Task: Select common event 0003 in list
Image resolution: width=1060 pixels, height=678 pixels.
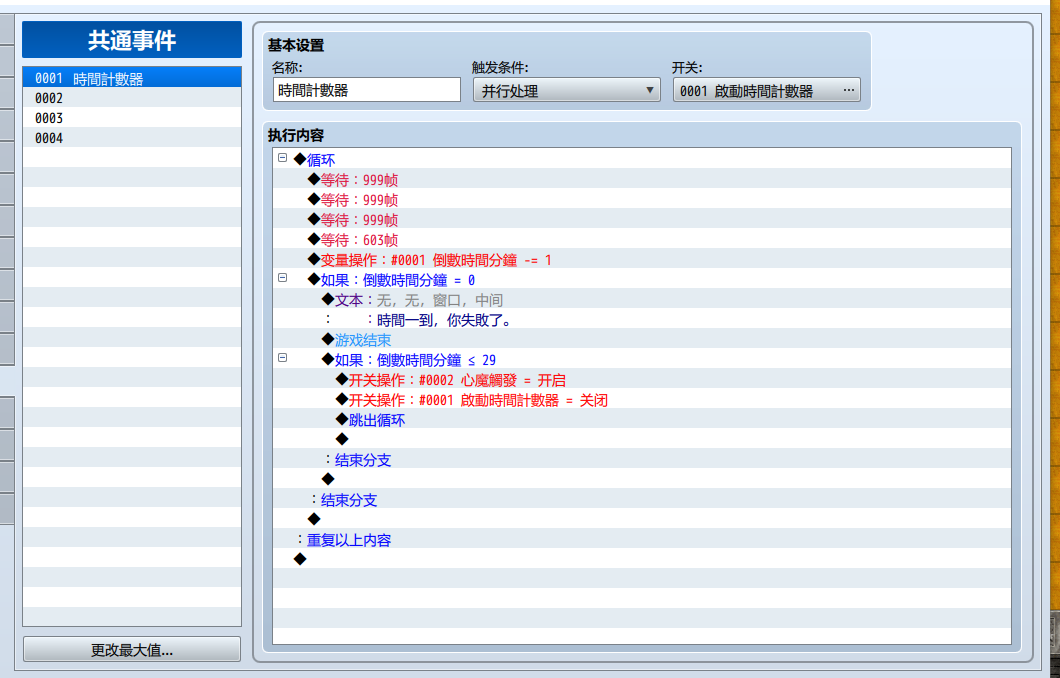Action: coord(132,118)
